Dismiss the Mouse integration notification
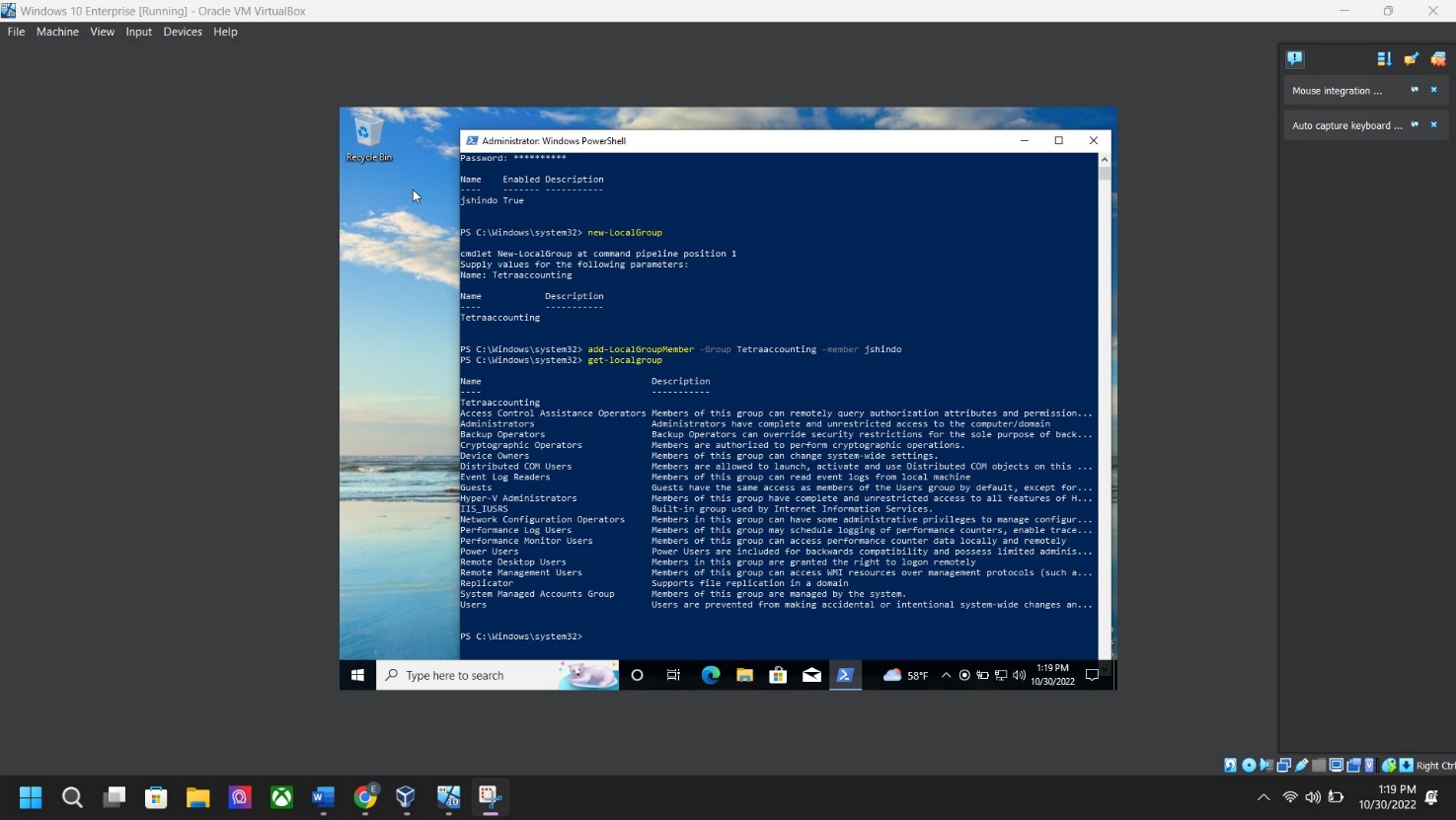 point(1434,90)
